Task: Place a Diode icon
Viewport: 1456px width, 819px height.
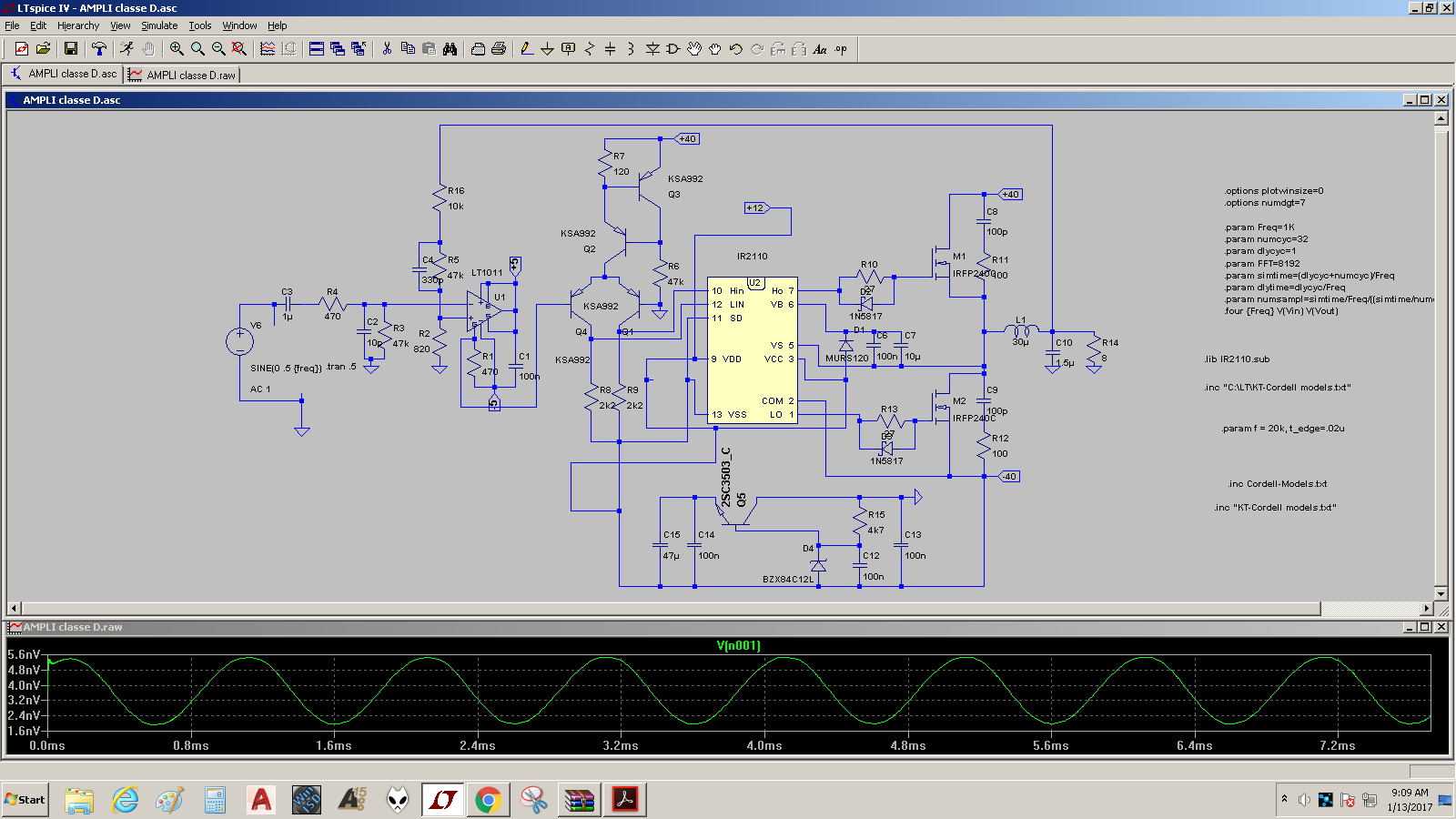Action: pyautogui.click(x=652, y=49)
